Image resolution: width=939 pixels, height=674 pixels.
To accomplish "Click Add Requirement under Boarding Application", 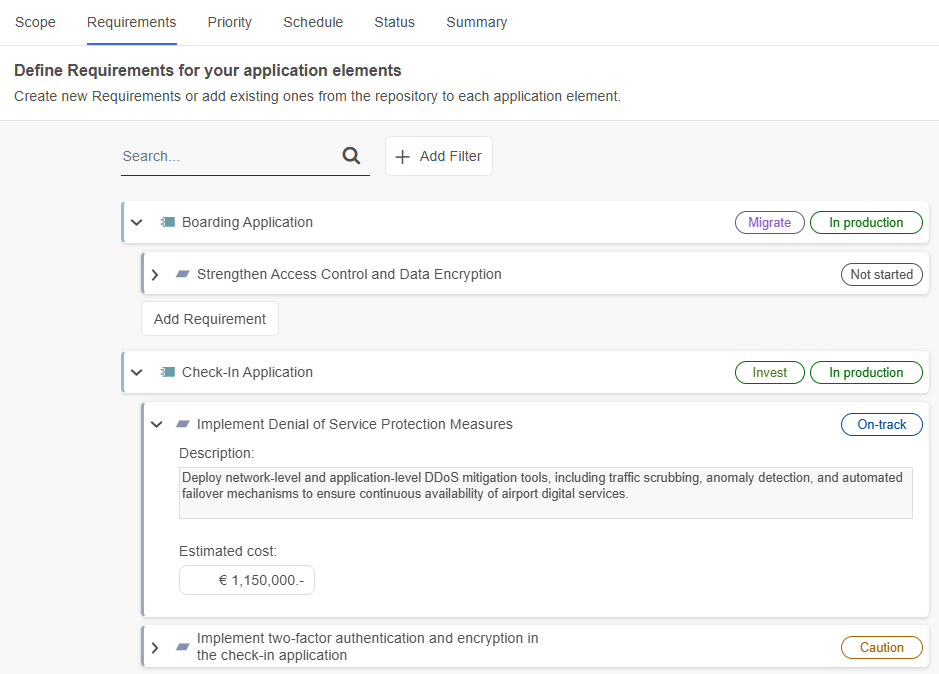I will 210,319.
